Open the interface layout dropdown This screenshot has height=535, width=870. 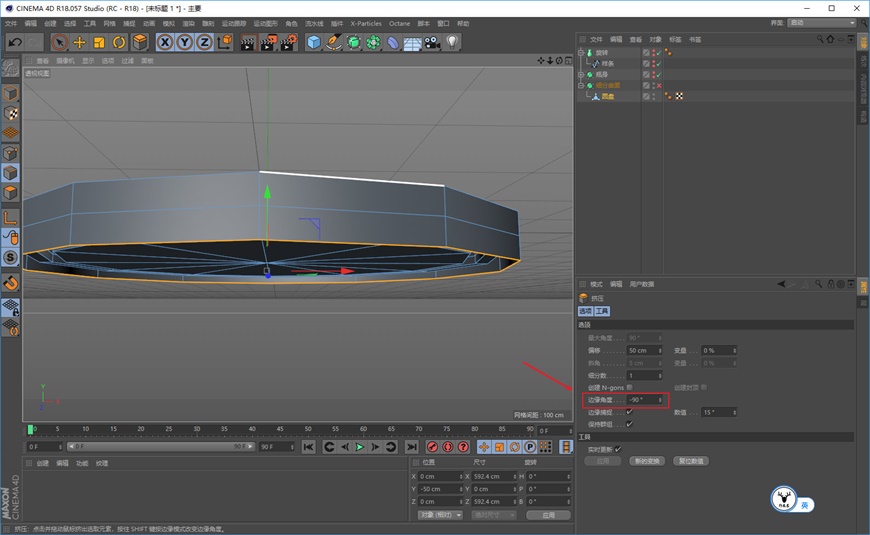click(x=822, y=23)
